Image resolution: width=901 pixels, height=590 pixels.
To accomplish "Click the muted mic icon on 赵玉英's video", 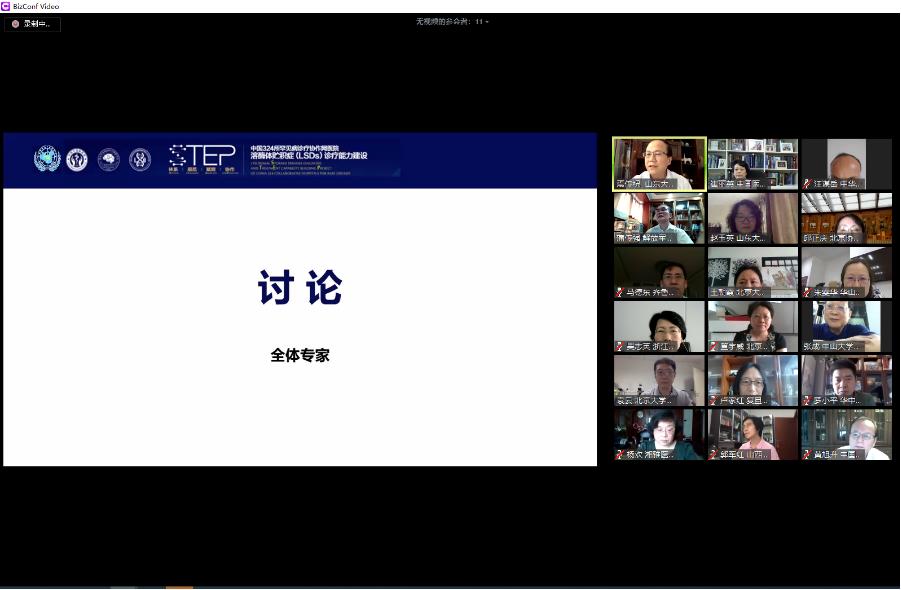I will pyautogui.click(x=712, y=239).
